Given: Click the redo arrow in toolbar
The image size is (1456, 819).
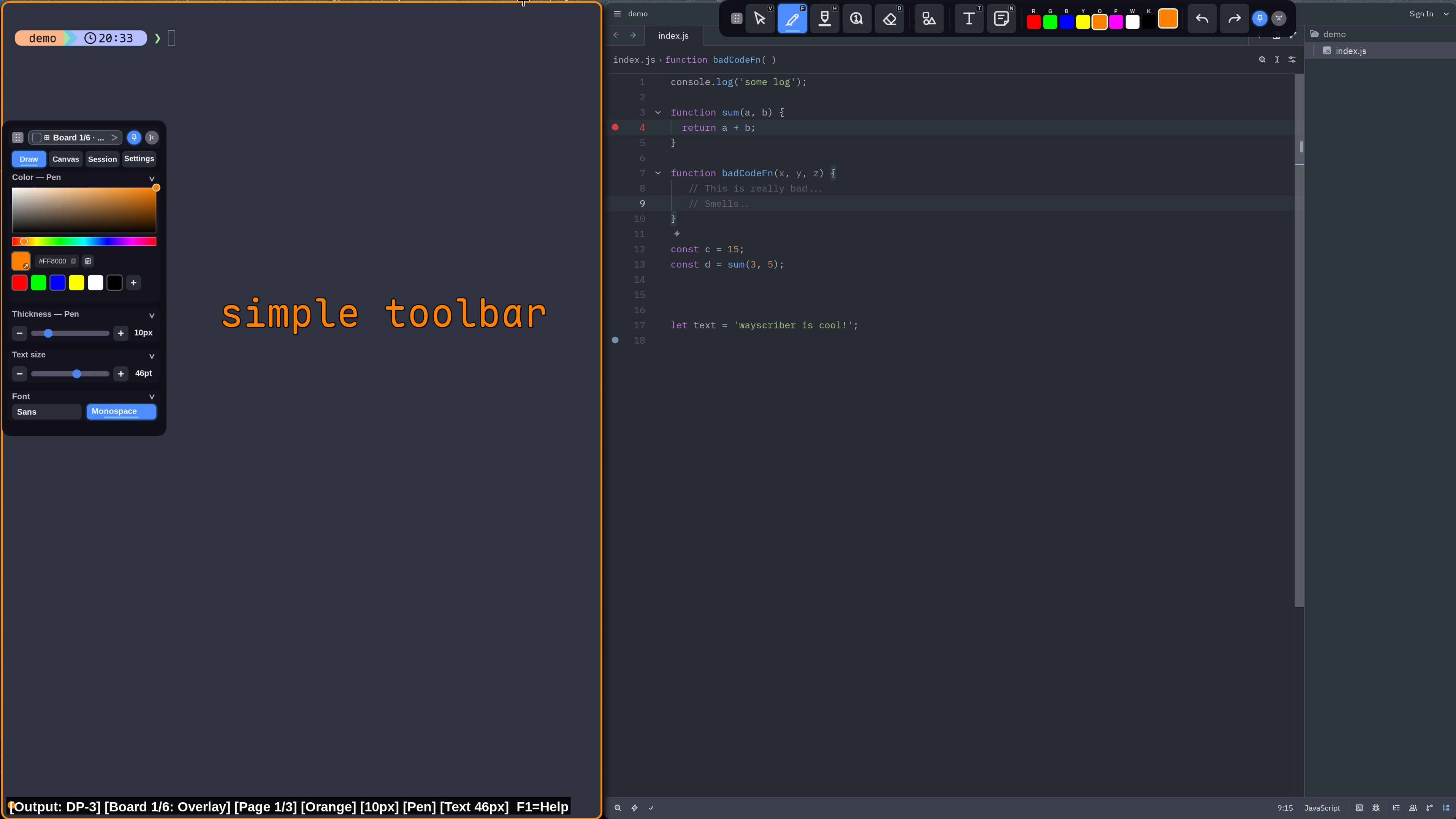Looking at the screenshot, I should pyautogui.click(x=1234, y=19).
